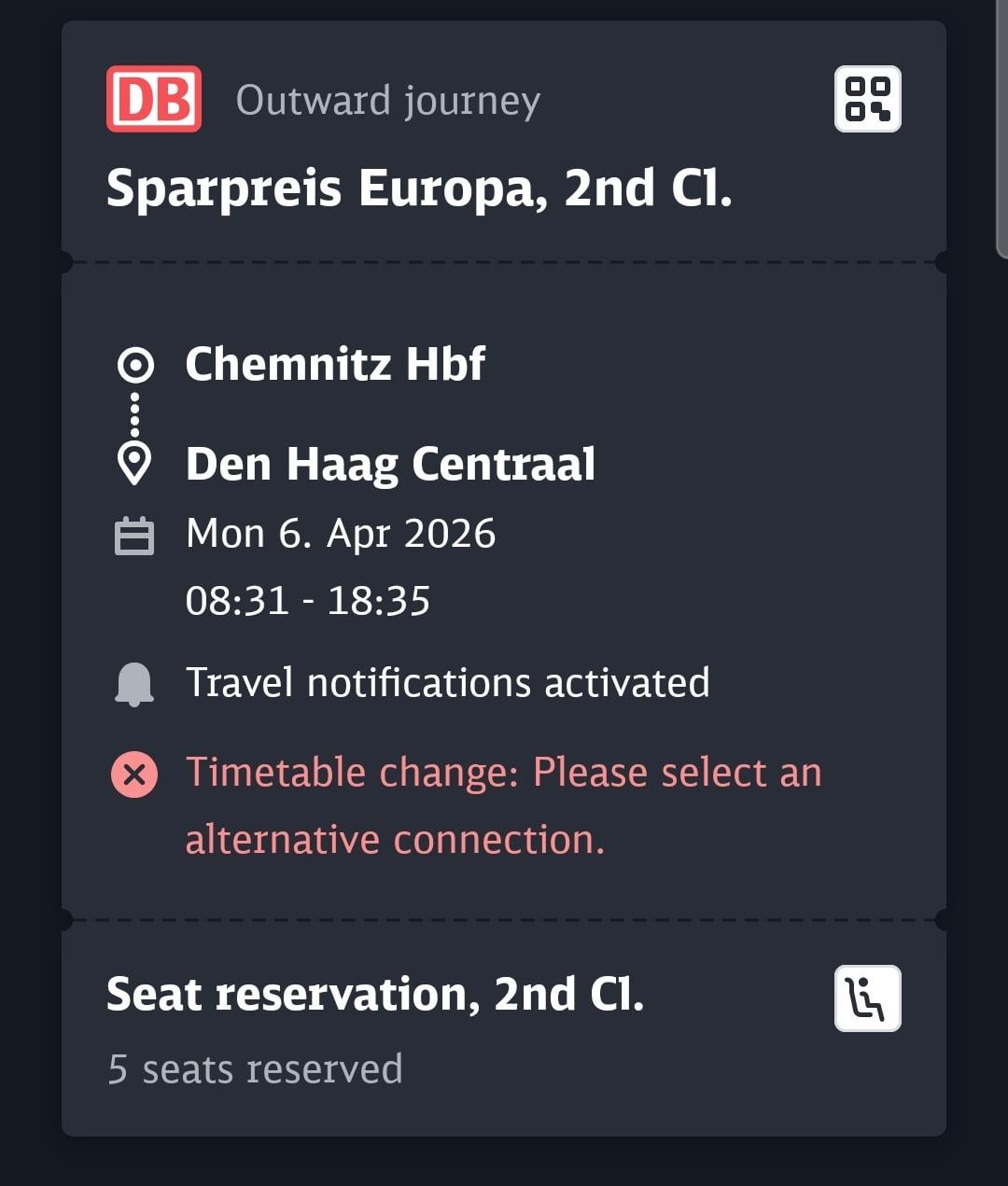Viewport: 1008px width, 1186px height.
Task: Select the "Outward journey" label
Action: tap(387, 100)
